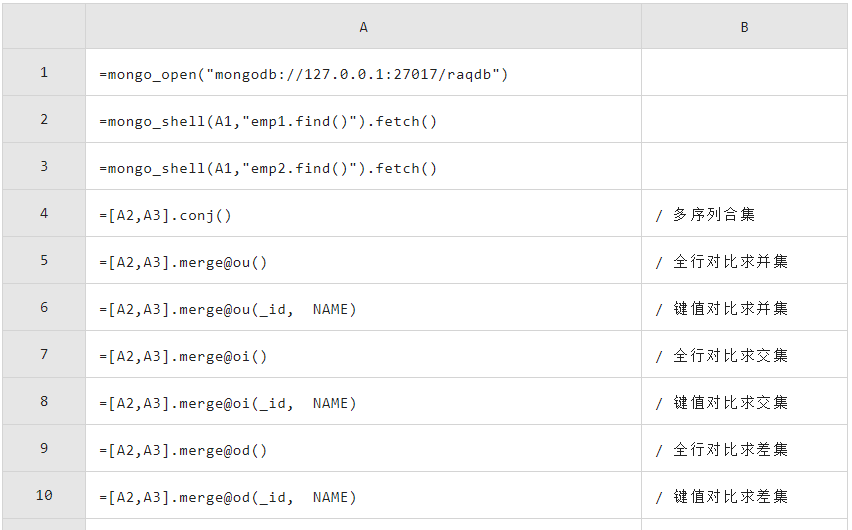Select comment cell 全行对比求并集
Image resolution: width=852 pixels, height=530 pixels.
coord(744,260)
